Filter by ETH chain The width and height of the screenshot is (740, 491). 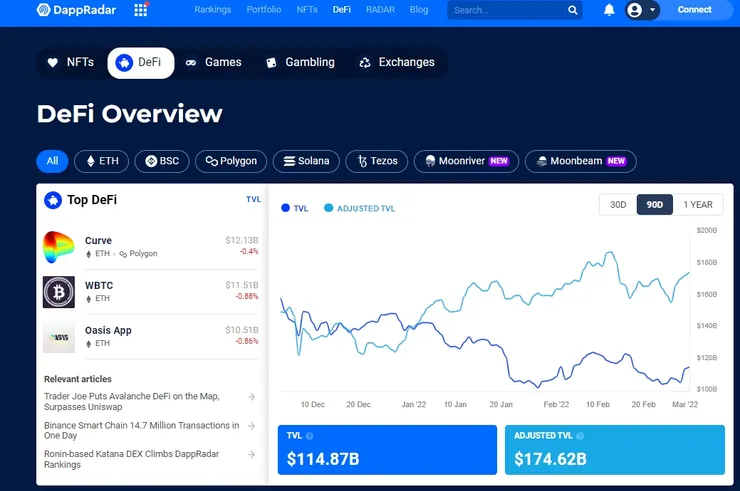click(x=101, y=161)
